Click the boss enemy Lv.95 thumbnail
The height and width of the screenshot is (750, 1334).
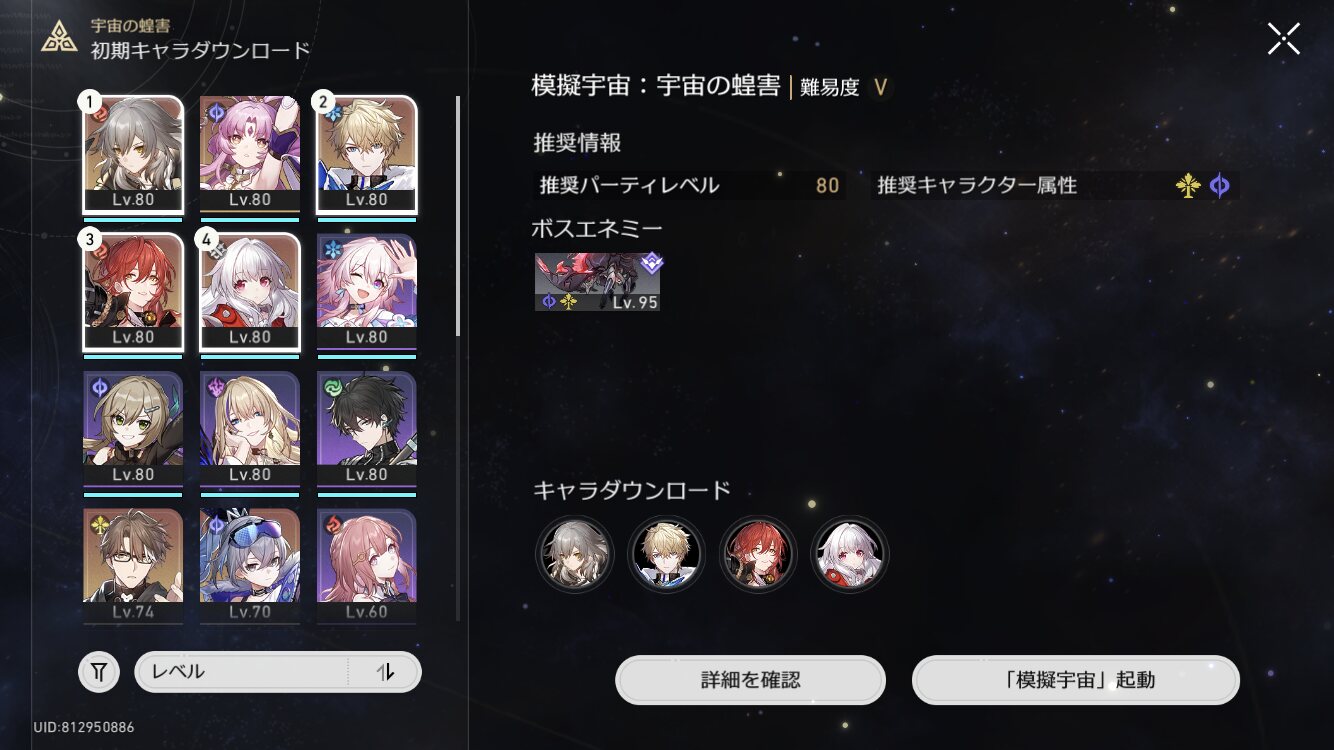tap(598, 282)
